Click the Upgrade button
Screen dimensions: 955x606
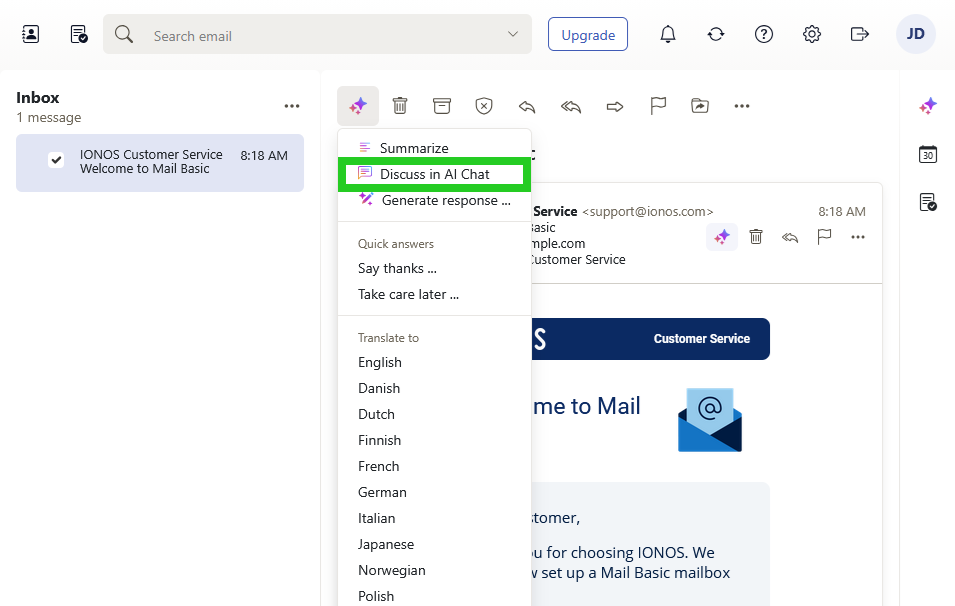point(587,33)
